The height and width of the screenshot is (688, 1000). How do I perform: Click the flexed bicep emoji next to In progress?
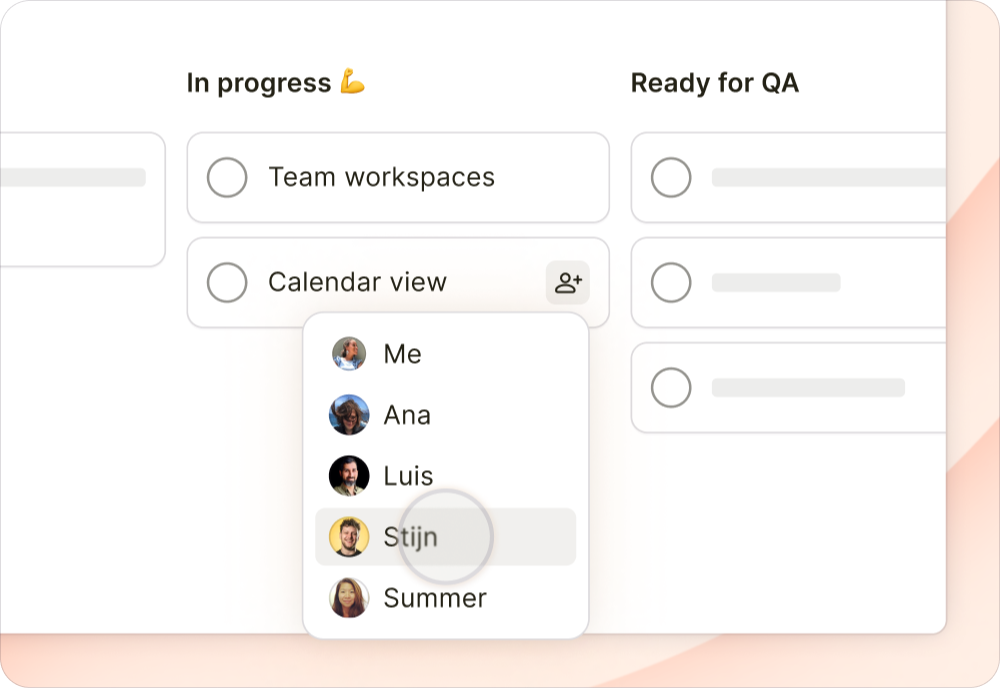(x=349, y=82)
